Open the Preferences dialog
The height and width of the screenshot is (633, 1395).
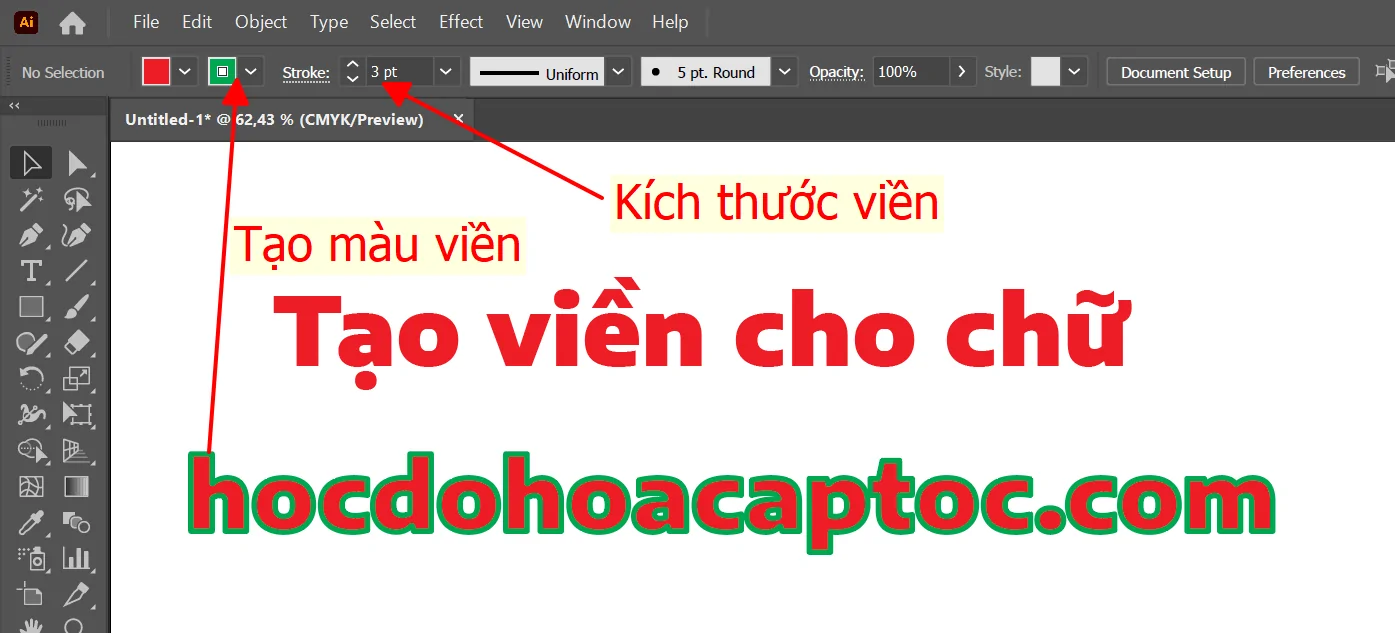(1305, 71)
